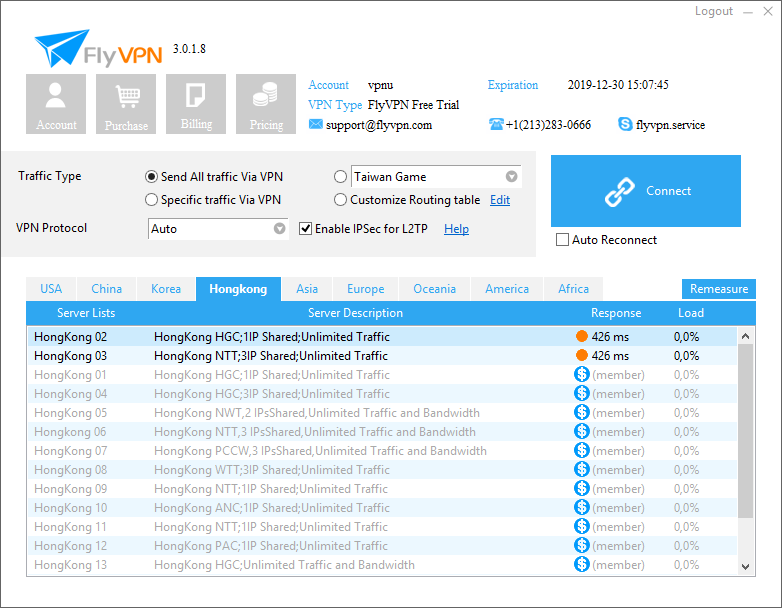Click the support email envelope icon
782x608 pixels.
coord(315,124)
